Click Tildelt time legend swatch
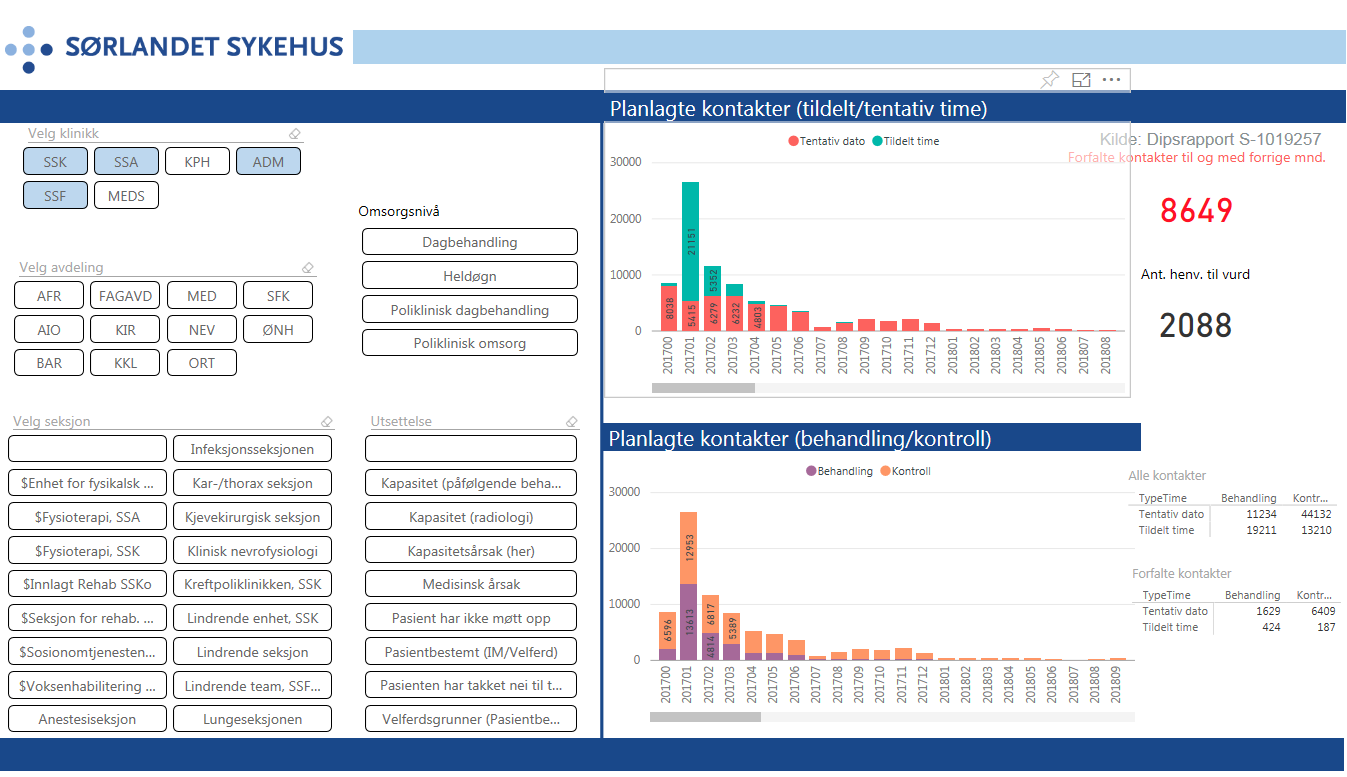Image resolution: width=1347 pixels, height=777 pixels. 877,141
